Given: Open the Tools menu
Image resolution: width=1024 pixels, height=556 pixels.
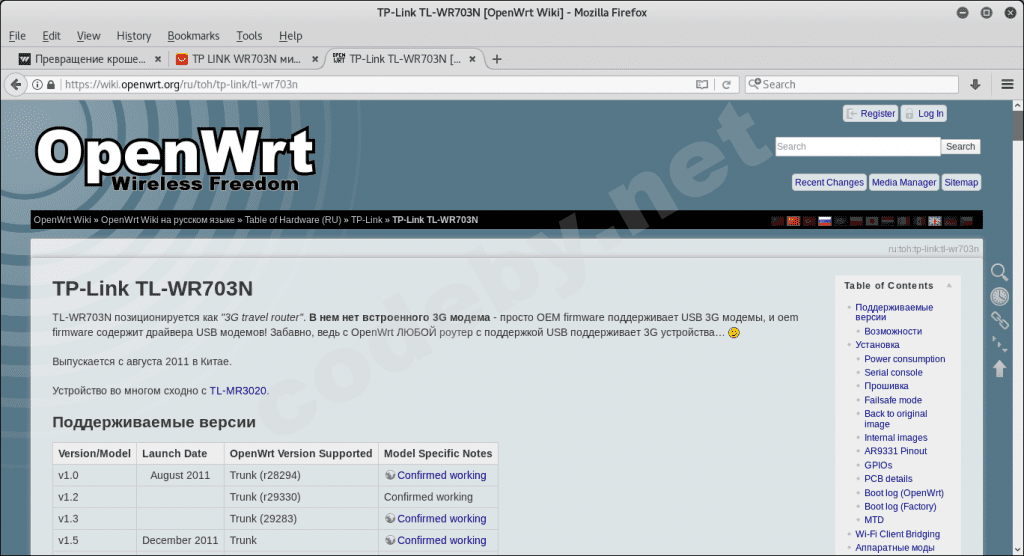Looking at the screenshot, I should [x=249, y=36].
